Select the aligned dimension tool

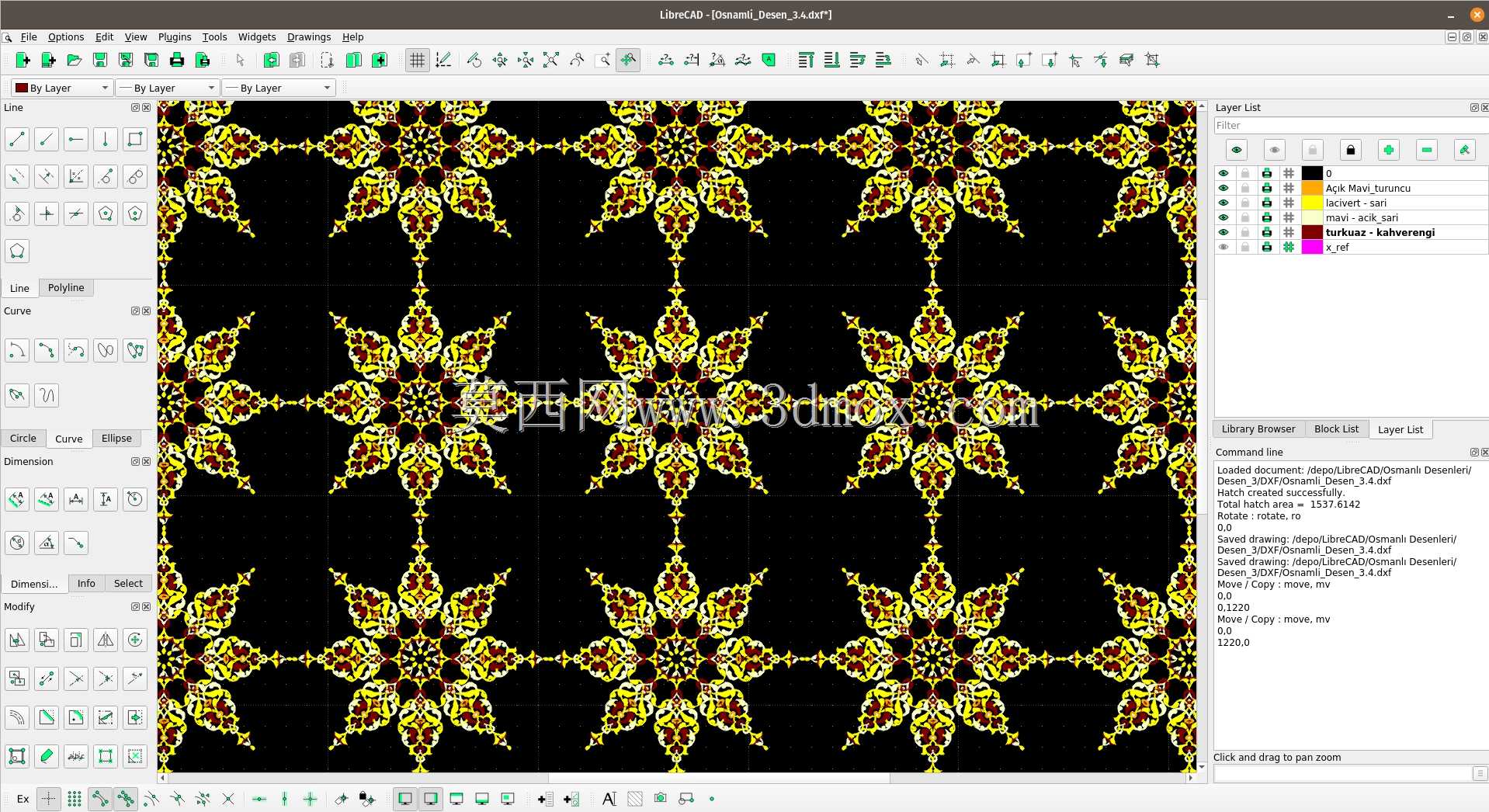tap(17, 499)
